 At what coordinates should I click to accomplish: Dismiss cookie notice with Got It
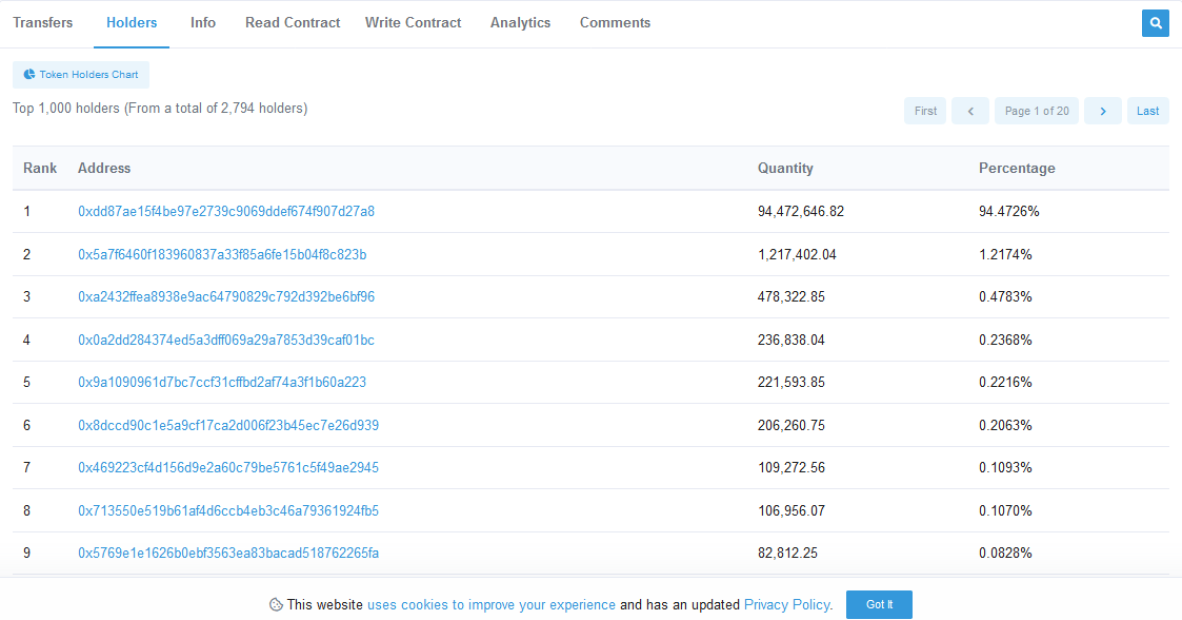(x=879, y=605)
